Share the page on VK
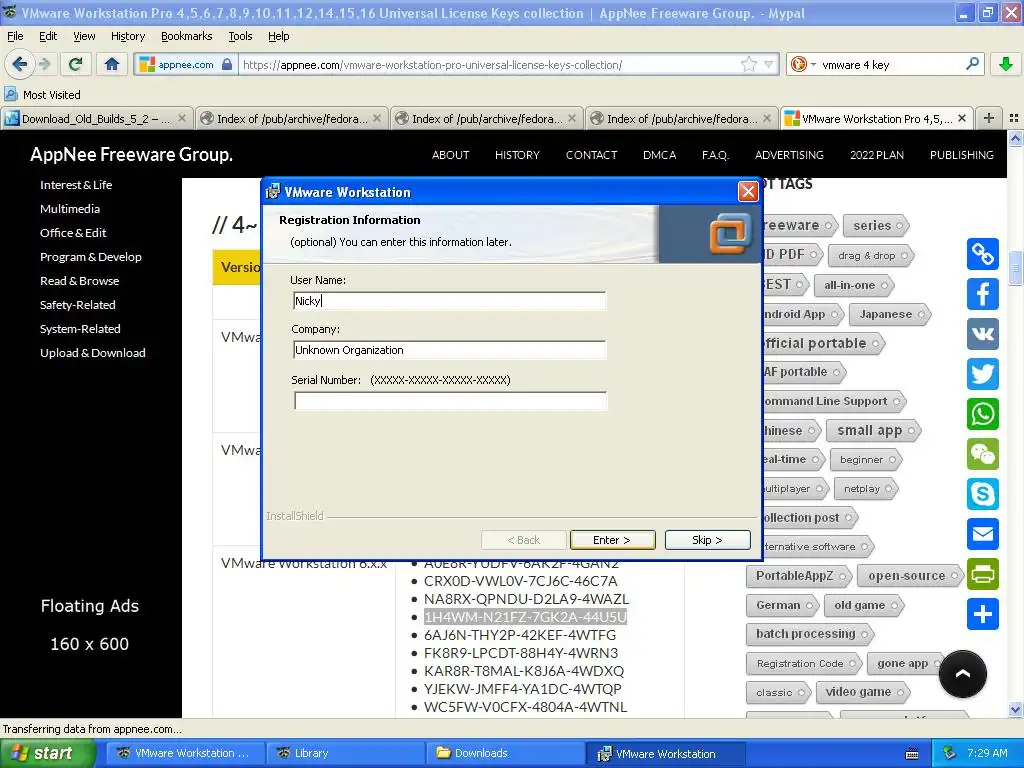Viewport: 1024px width, 768px height. click(982, 334)
